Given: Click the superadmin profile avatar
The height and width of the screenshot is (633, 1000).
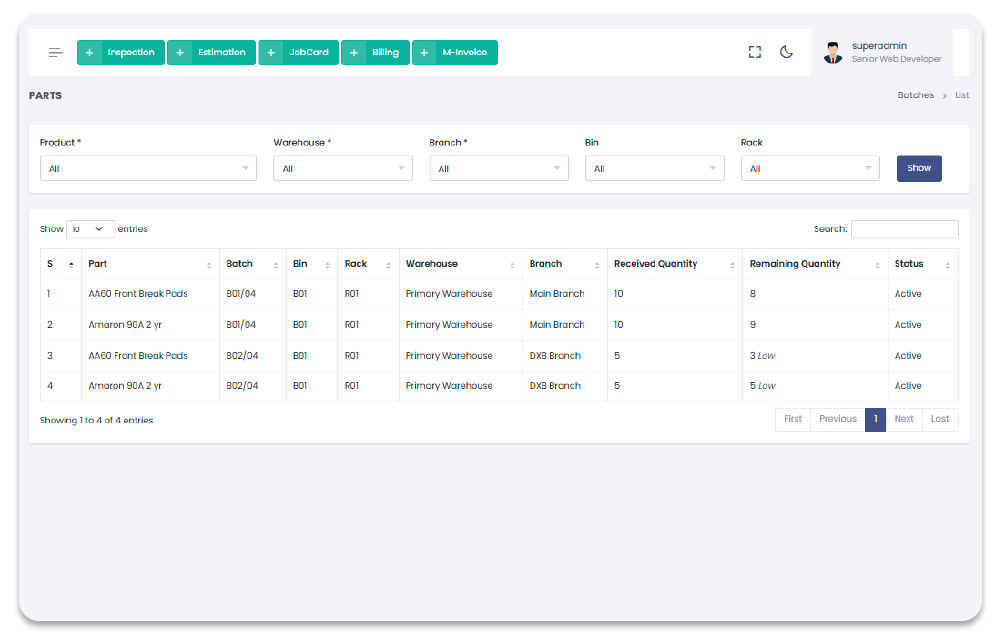Looking at the screenshot, I should 833,53.
